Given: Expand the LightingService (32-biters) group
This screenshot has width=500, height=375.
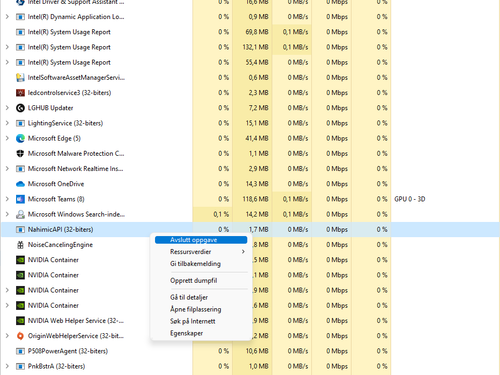Looking at the screenshot, I should (x=7, y=123).
